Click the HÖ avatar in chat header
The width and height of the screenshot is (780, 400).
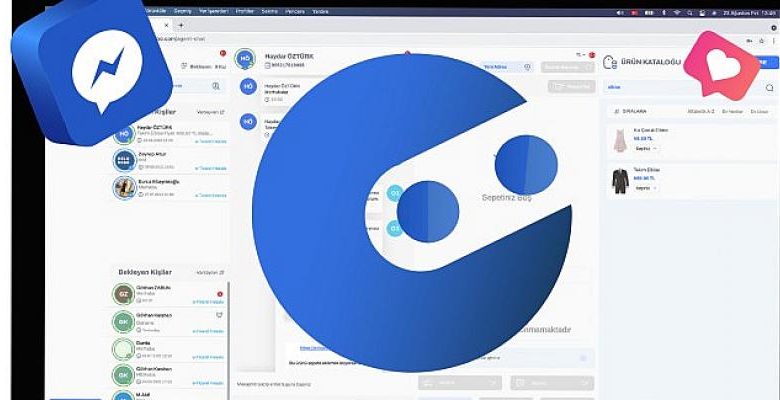tap(245, 59)
